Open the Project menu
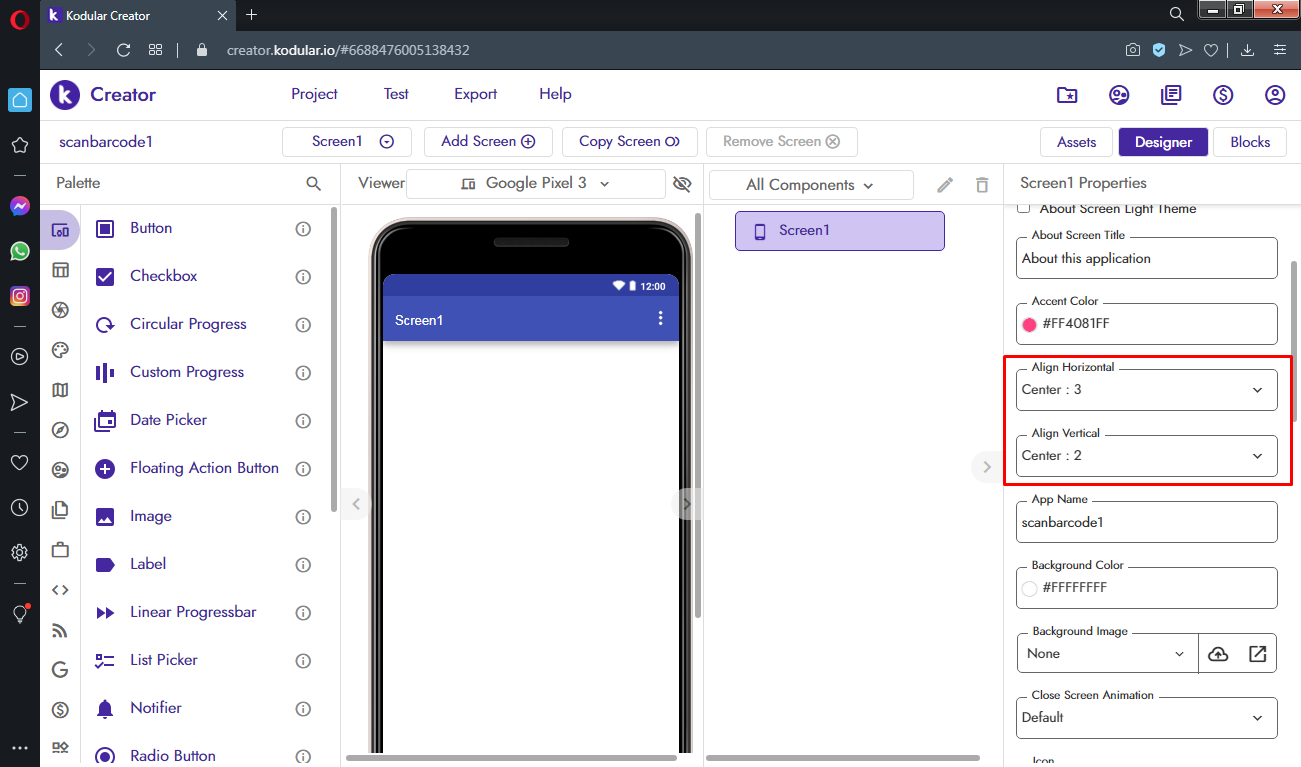1301x767 pixels. (314, 94)
